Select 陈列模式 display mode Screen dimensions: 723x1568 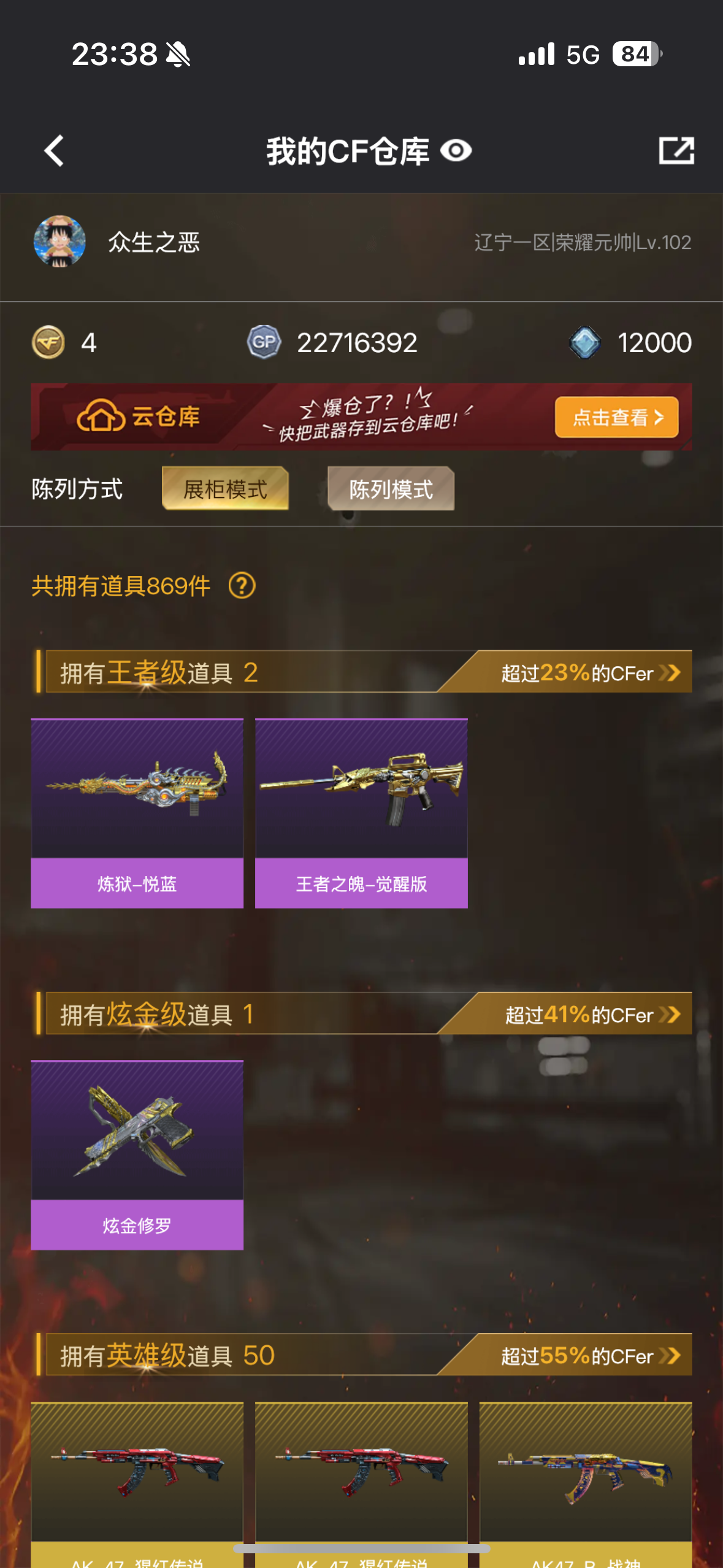(x=391, y=489)
